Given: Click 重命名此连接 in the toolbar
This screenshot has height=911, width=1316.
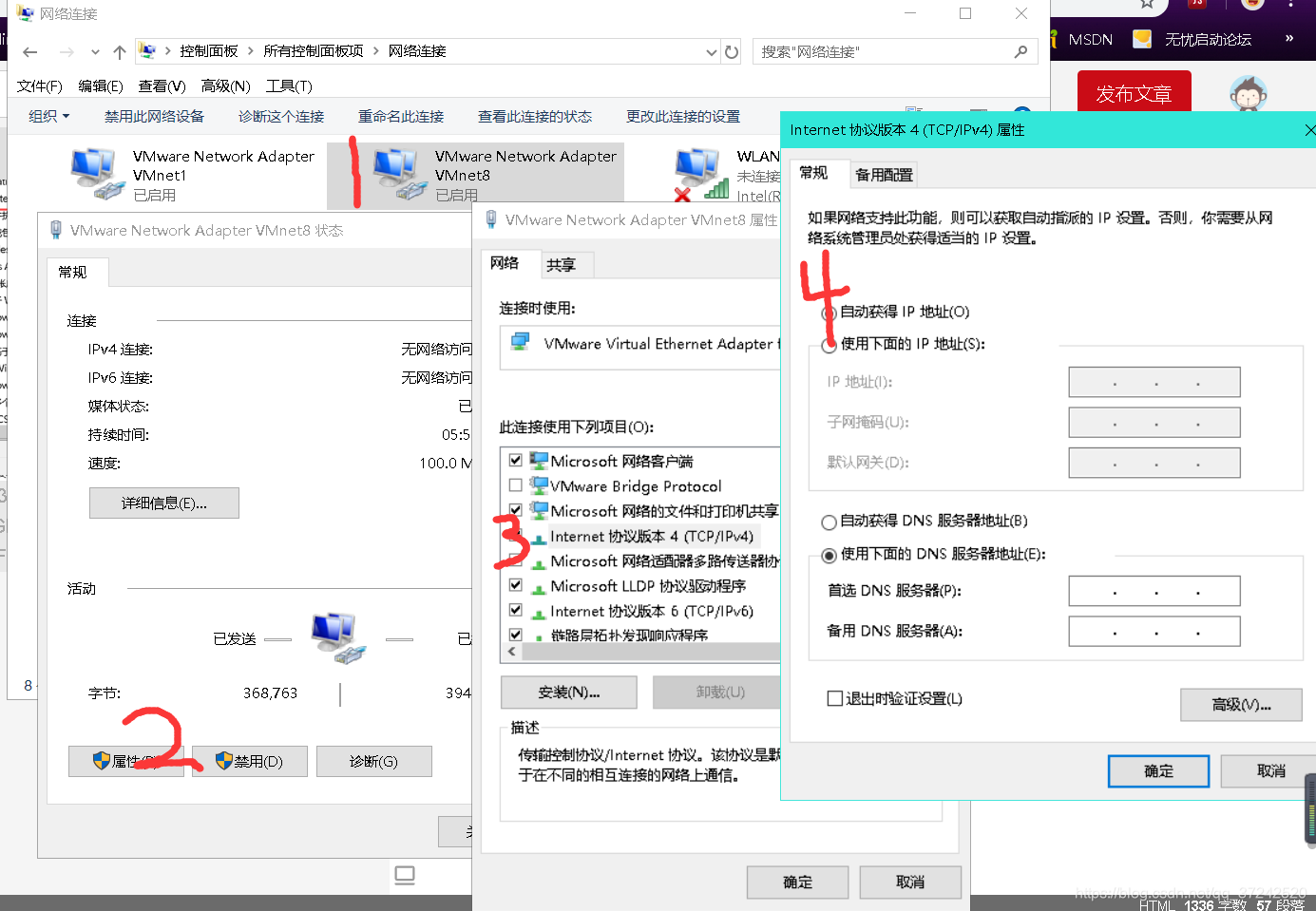Looking at the screenshot, I should tap(401, 116).
